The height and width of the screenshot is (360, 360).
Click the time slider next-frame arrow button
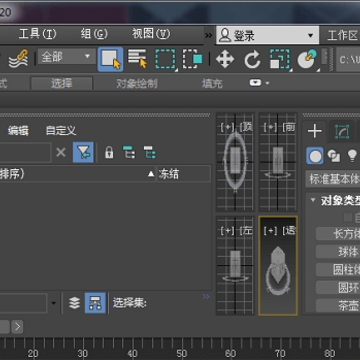pos(17,327)
